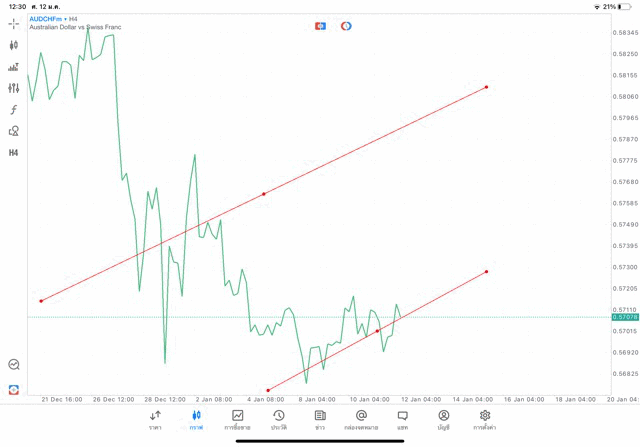Toggle the red-blue one-click trading button
This screenshot has height=447, width=640.
tap(320, 26)
